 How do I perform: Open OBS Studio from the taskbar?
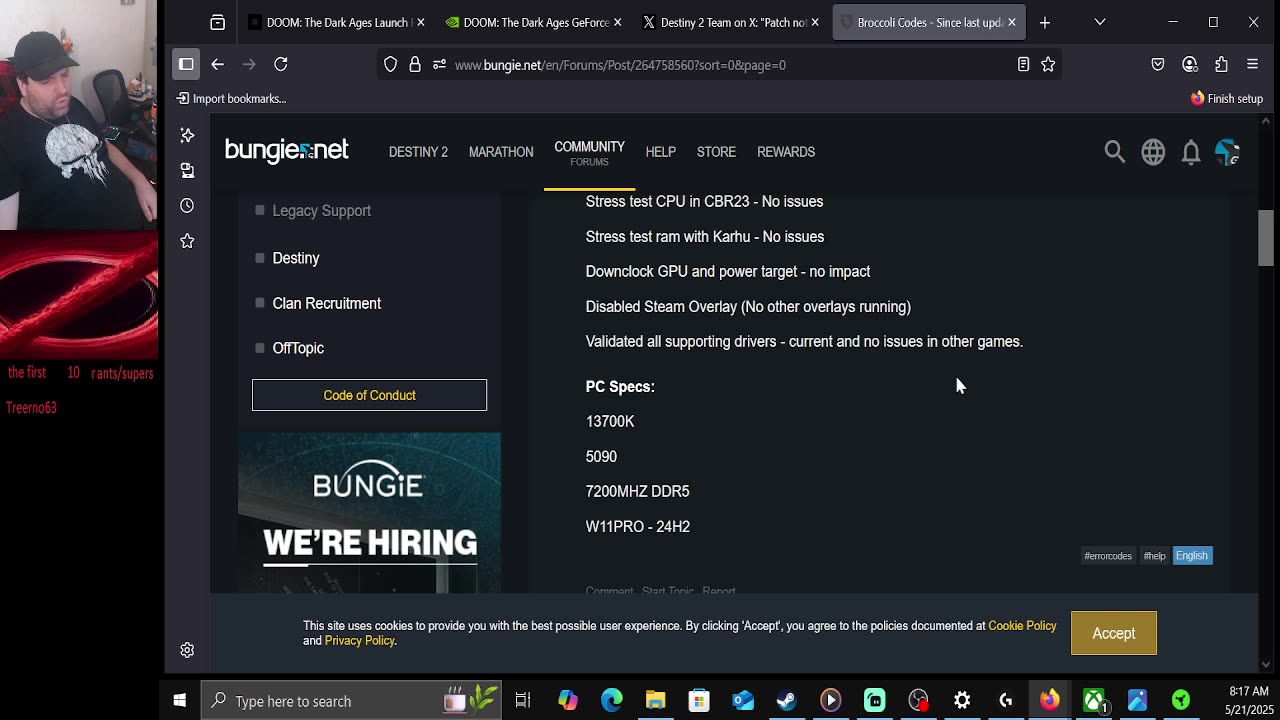tap(918, 701)
